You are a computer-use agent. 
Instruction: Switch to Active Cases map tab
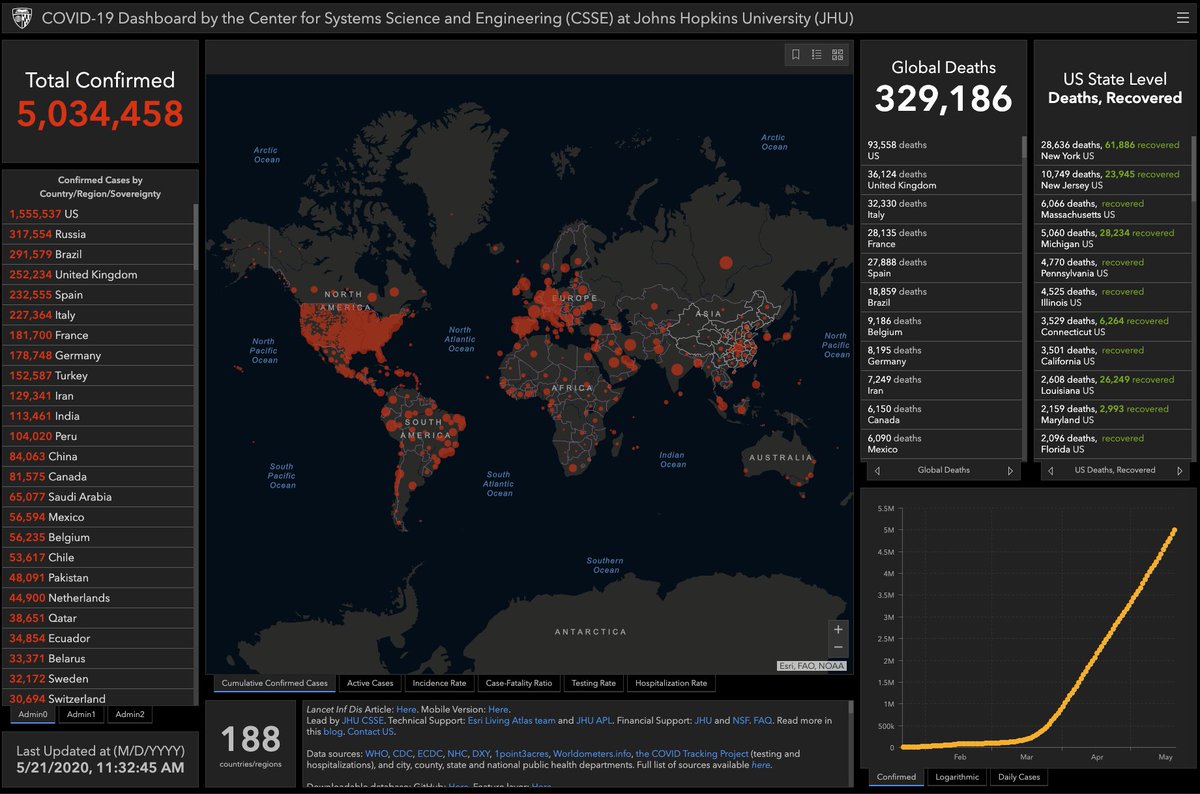click(370, 683)
